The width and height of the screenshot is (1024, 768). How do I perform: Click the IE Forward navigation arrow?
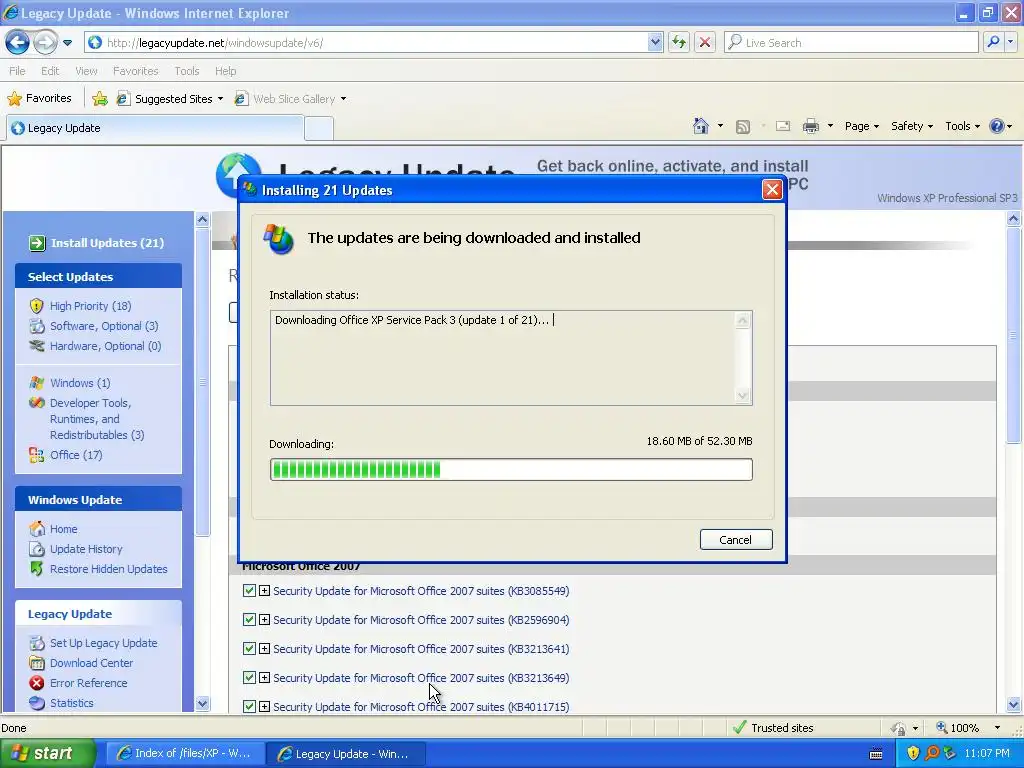[45, 43]
